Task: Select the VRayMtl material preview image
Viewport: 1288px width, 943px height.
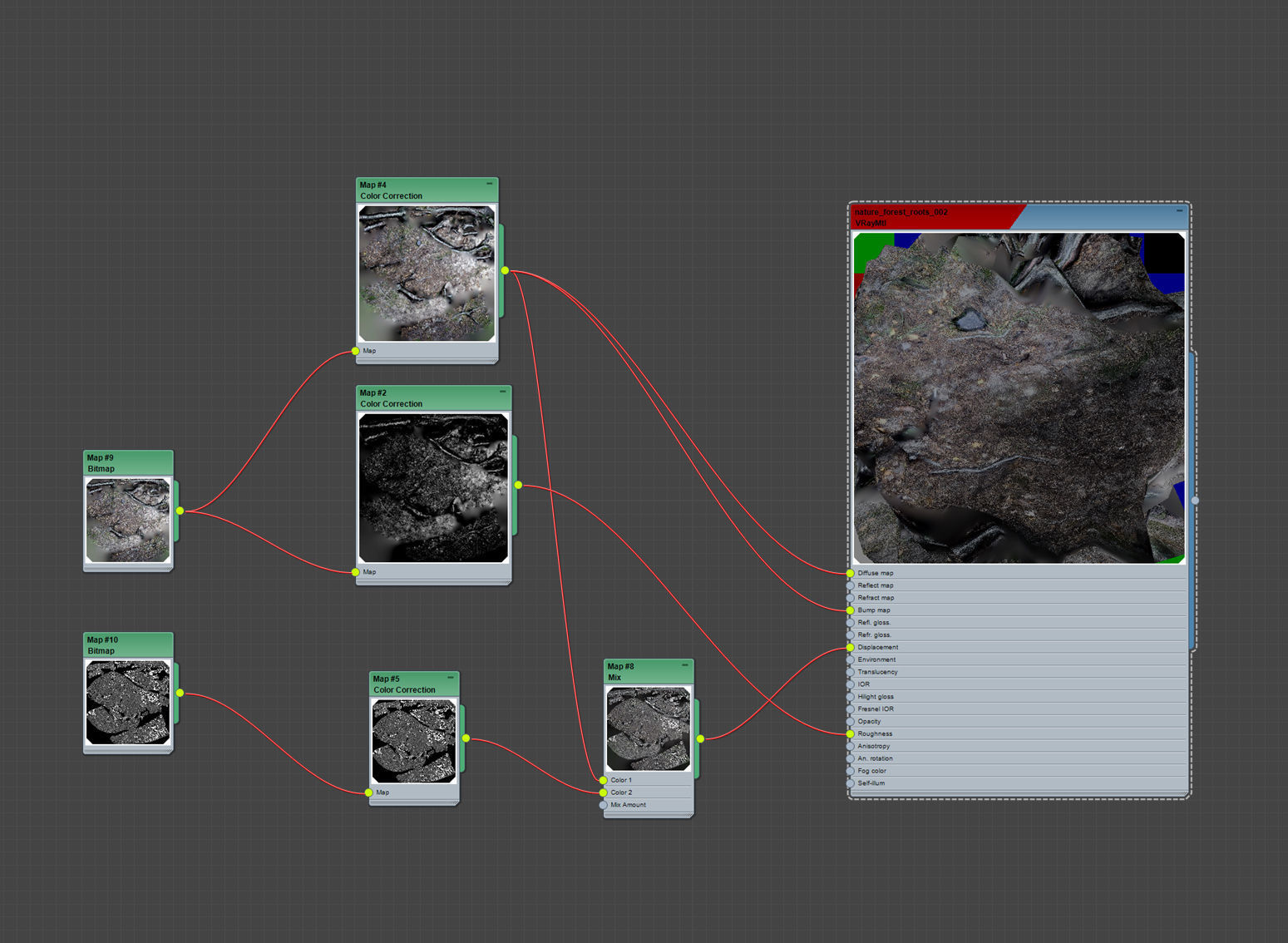Action: click(x=1019, y=398)
